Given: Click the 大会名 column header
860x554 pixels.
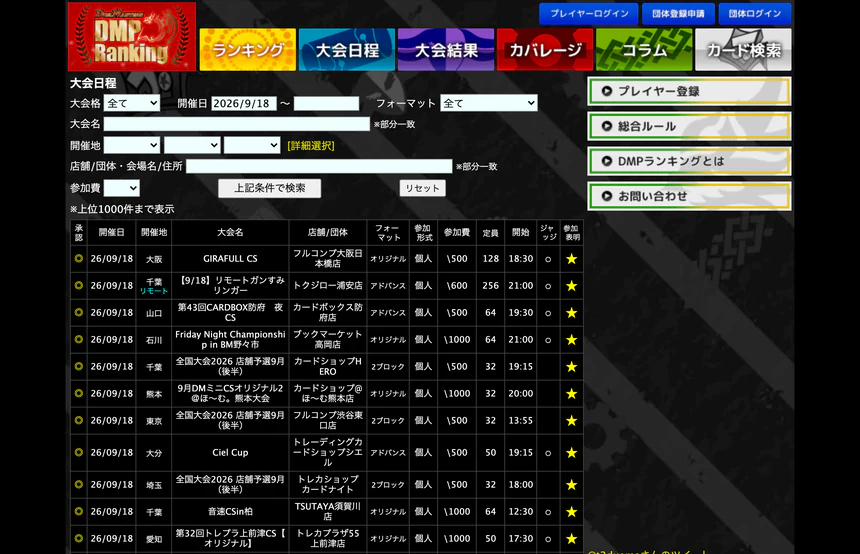Looking at the screenshot, I should click(230, 232).
